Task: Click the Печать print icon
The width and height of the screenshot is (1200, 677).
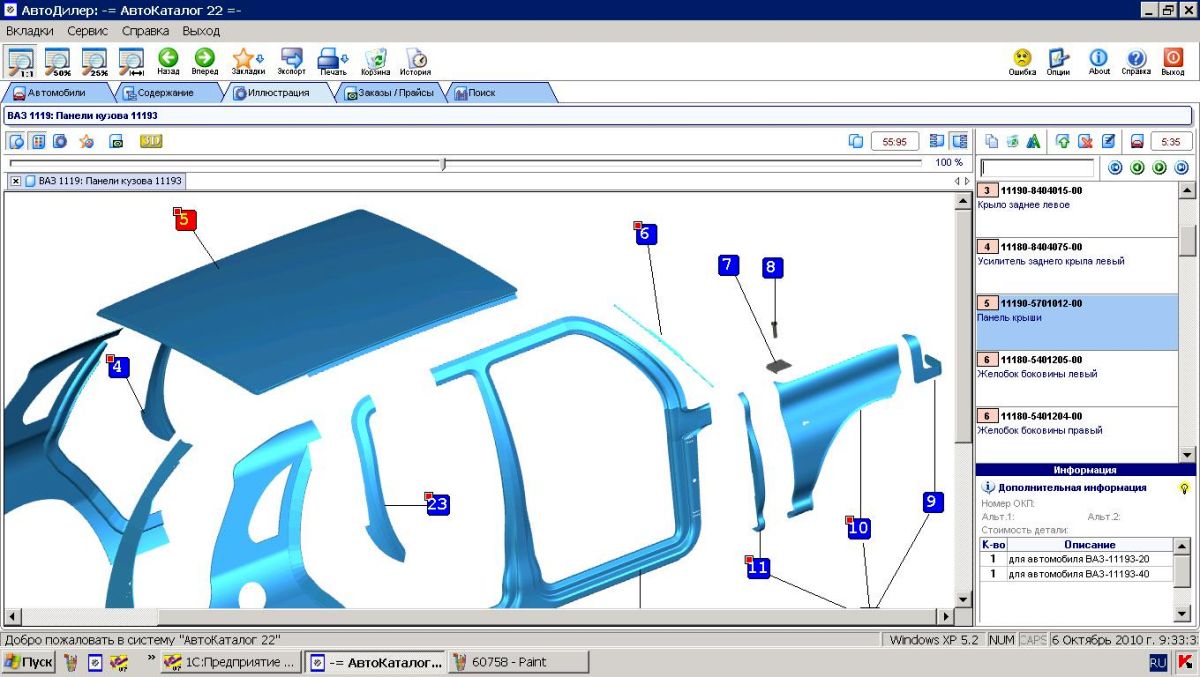Action: pyautogui.click(x=333, y=62)
